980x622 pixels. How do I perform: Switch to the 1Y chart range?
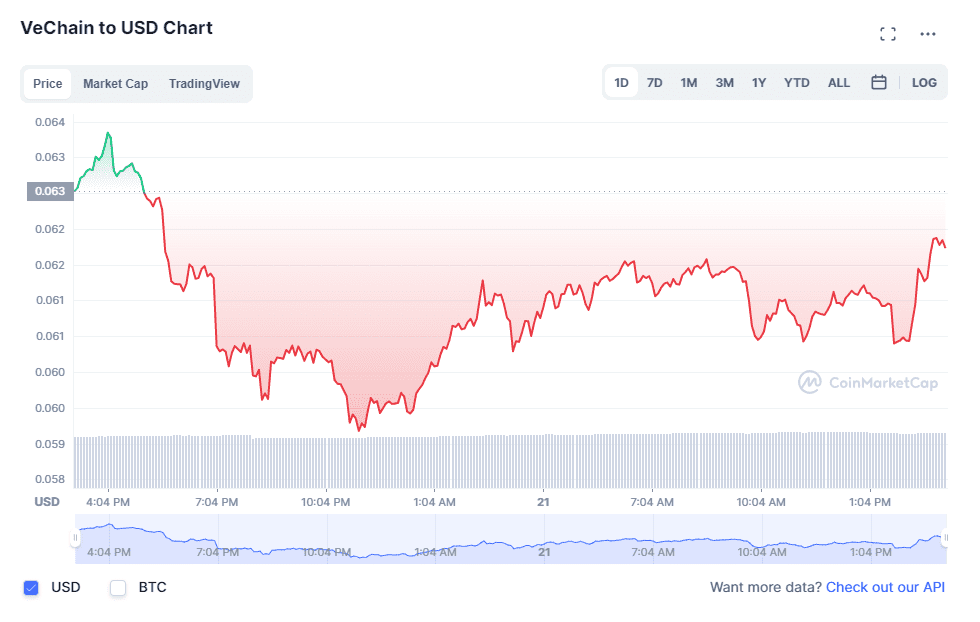click(x=760, y=82)
